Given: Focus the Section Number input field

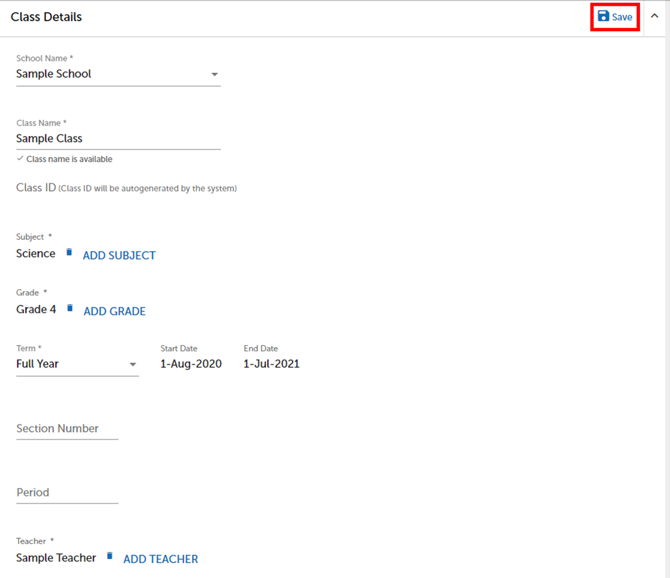Looking at the screenshot, I should pyautogui.click(x=67, y=429).
